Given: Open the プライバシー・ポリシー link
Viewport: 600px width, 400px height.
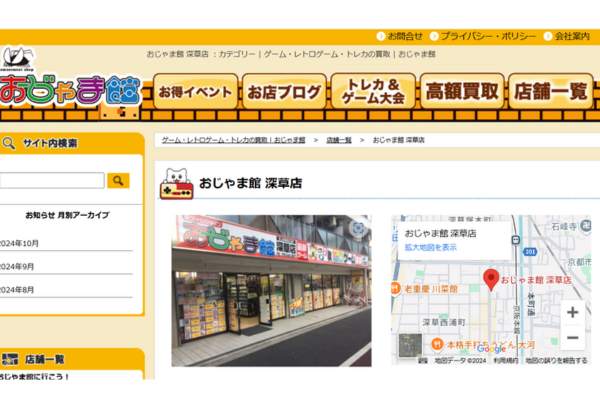Looking at the screenshot, I should [483, 36].
